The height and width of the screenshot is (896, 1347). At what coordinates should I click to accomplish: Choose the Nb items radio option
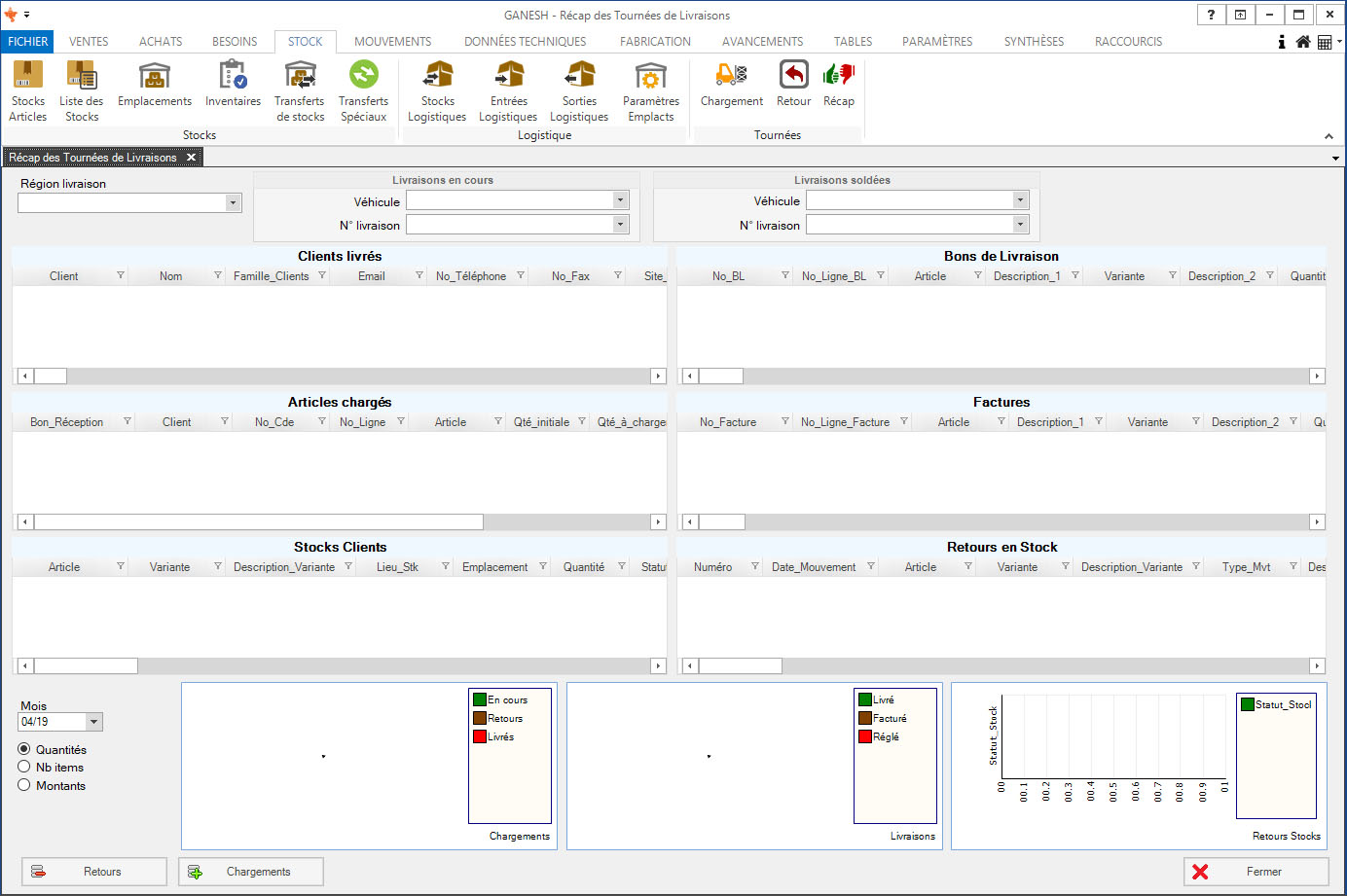tap(24, 767)
